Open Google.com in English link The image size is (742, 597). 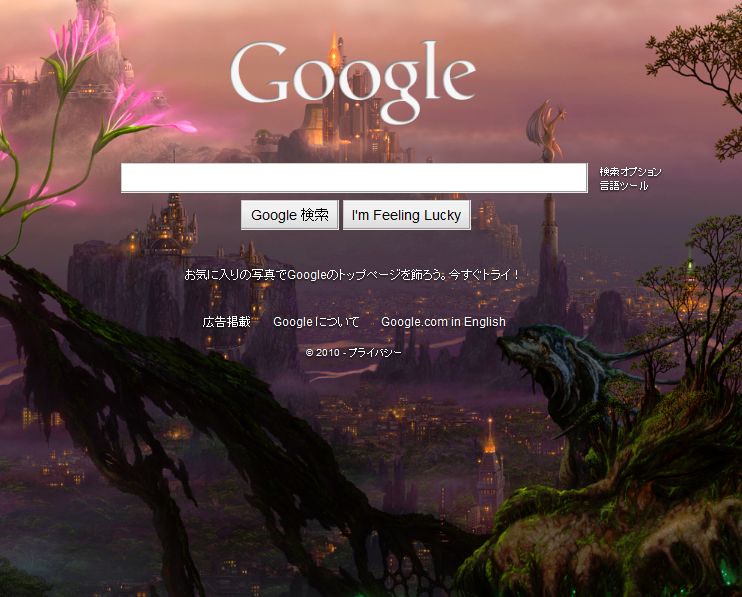point(443,322)
